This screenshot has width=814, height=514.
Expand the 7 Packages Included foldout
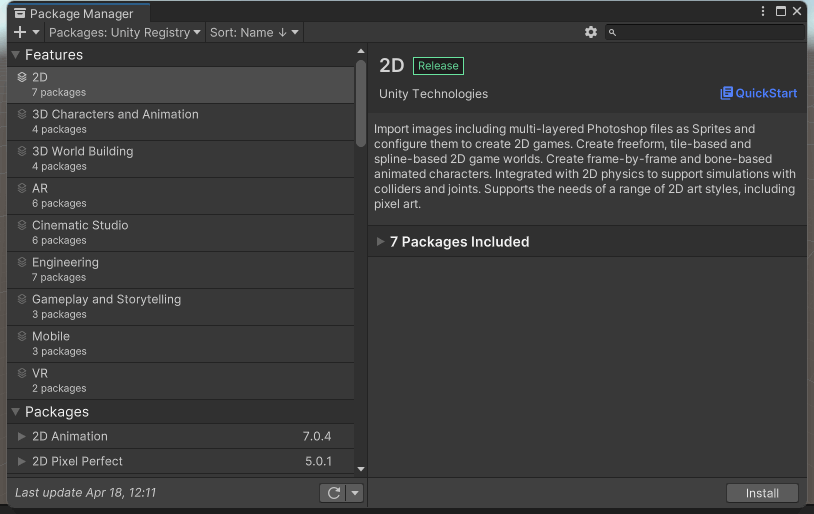(x=380, y=241)
